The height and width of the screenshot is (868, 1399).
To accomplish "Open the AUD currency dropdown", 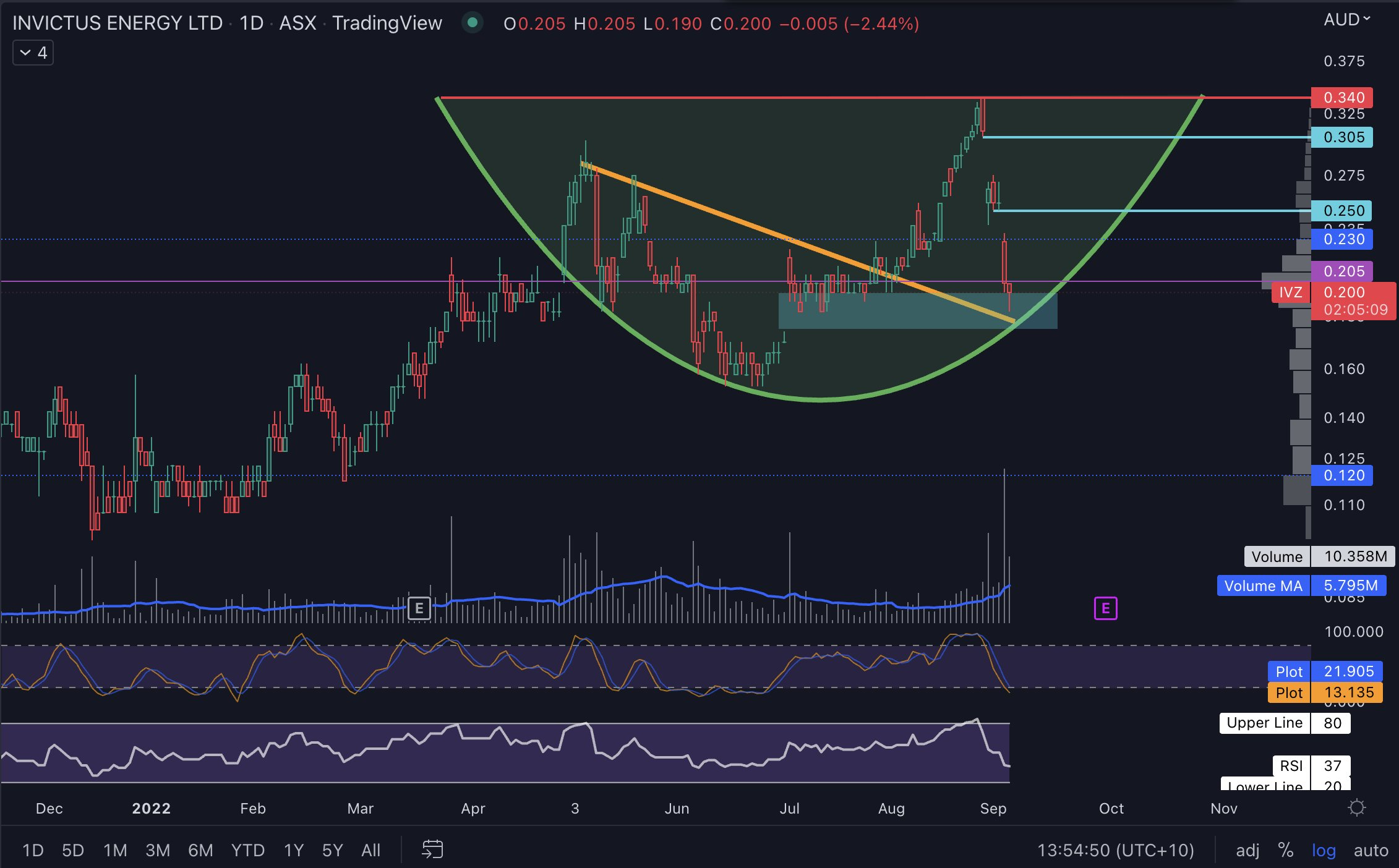I will (x=1346, y=20).
